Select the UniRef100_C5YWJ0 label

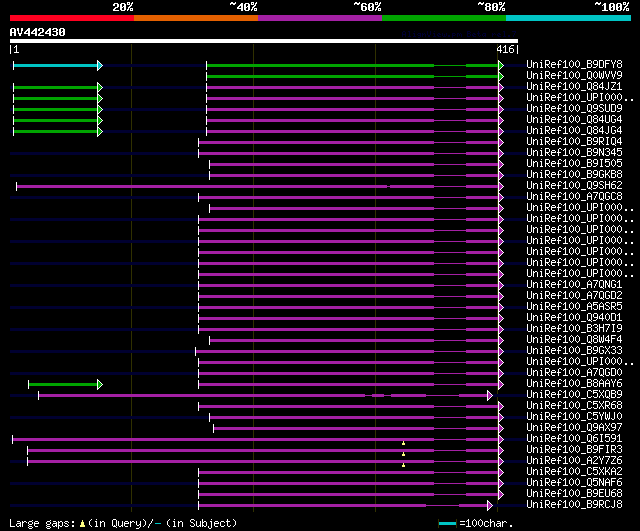(574, 416)
